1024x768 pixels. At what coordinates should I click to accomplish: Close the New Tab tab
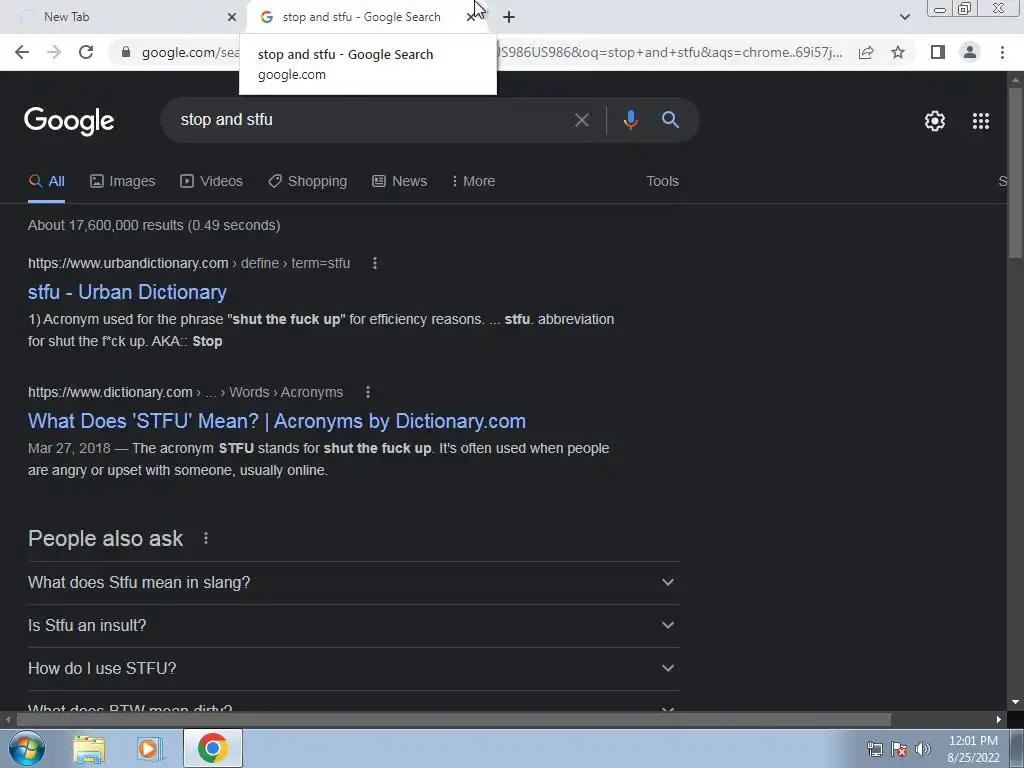point(231,17)
